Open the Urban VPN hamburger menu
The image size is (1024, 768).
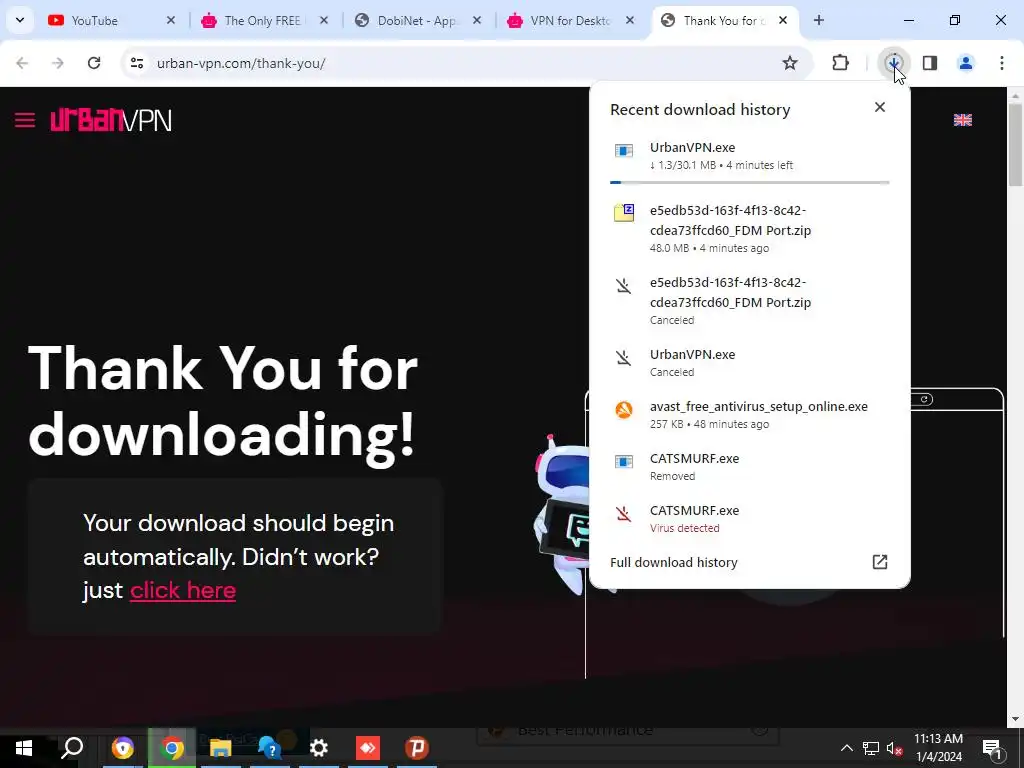point(25,120)
